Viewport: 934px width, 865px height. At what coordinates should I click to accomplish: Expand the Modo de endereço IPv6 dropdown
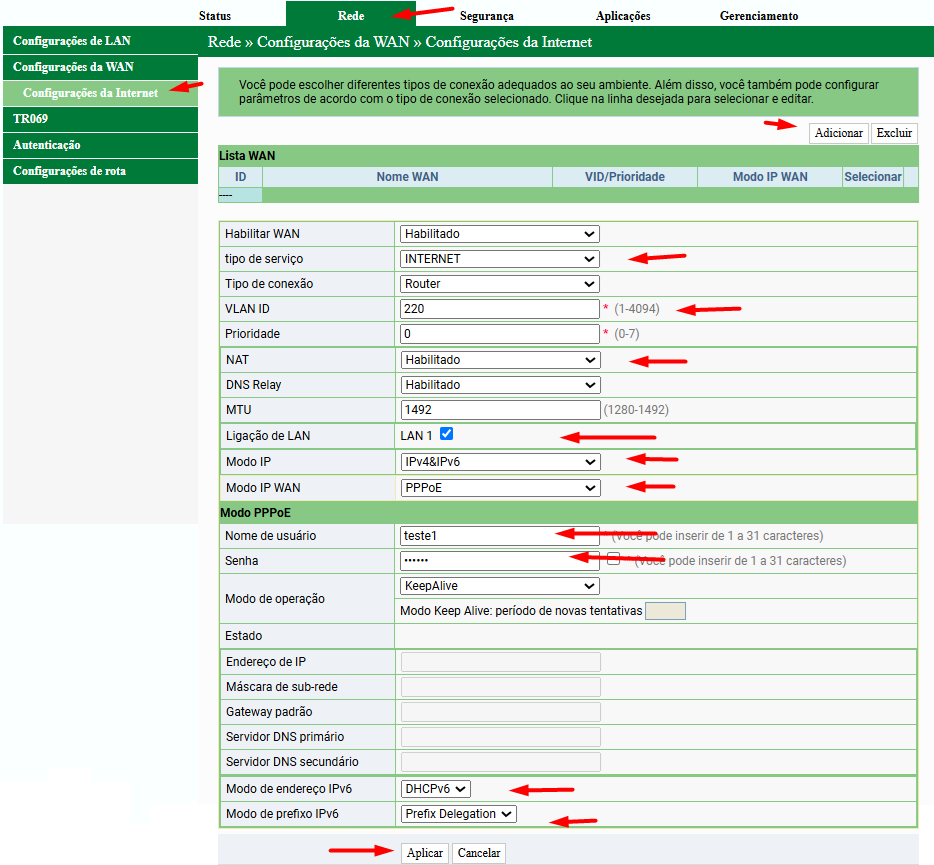(x=435, y=789)
